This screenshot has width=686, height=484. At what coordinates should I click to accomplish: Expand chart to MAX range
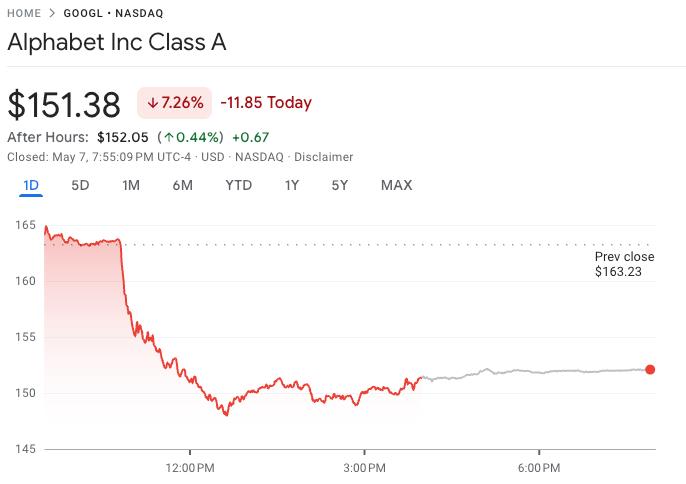[x=396, y=185]
